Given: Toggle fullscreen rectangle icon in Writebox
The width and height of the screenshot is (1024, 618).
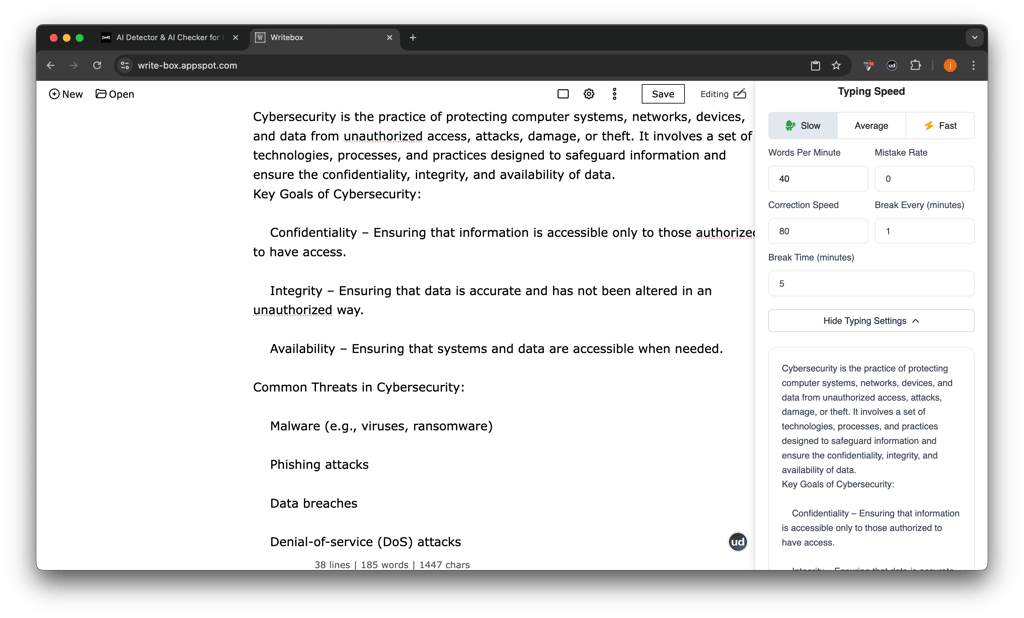Looking at the screenshot, I should pos(563,94).
